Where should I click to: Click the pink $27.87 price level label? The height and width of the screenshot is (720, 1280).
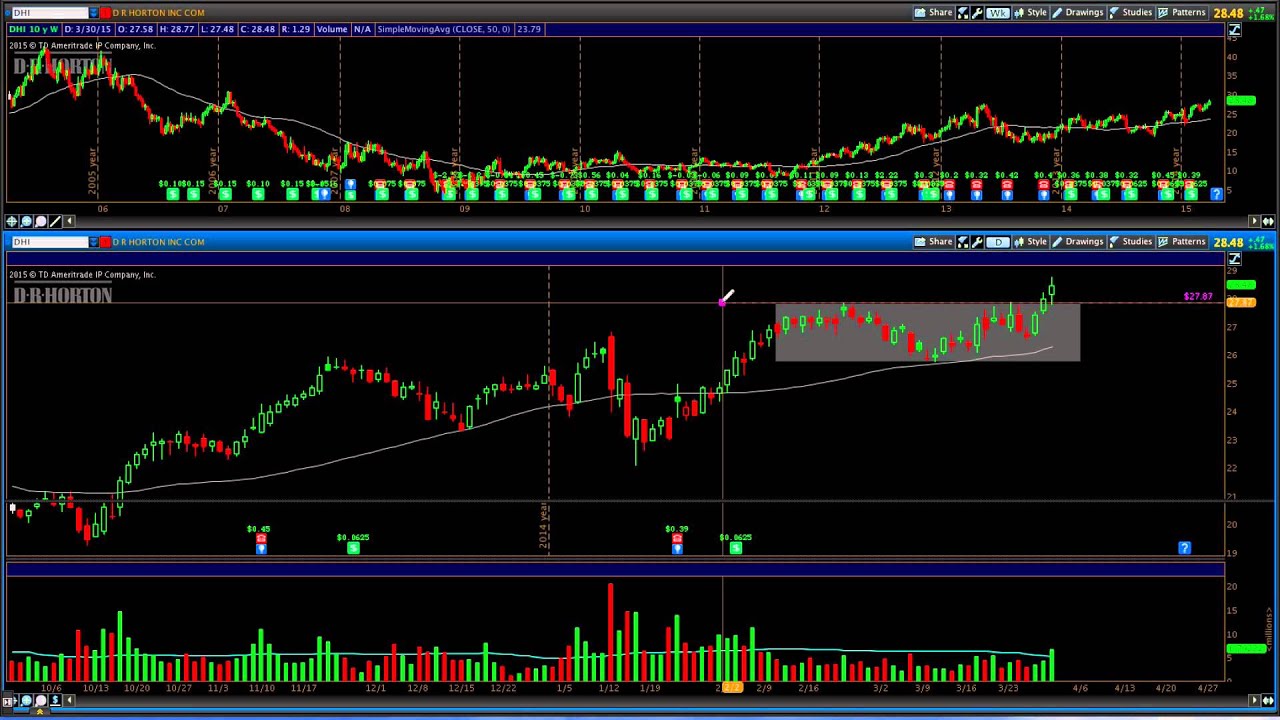1197,297
